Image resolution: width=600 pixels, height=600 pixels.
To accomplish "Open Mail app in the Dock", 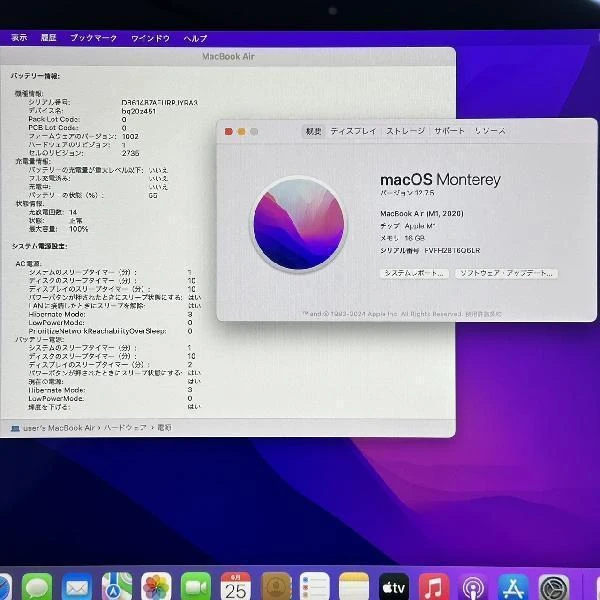I will point(77,587).
